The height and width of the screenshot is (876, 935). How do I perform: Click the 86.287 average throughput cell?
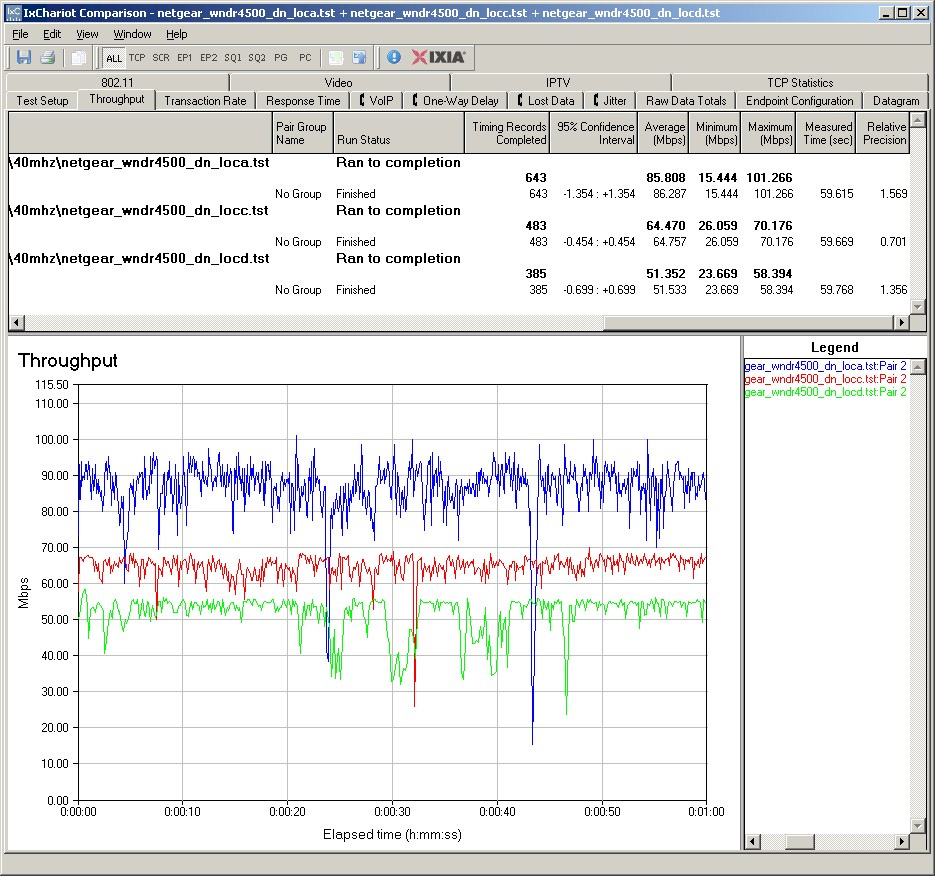pos(670,194)
